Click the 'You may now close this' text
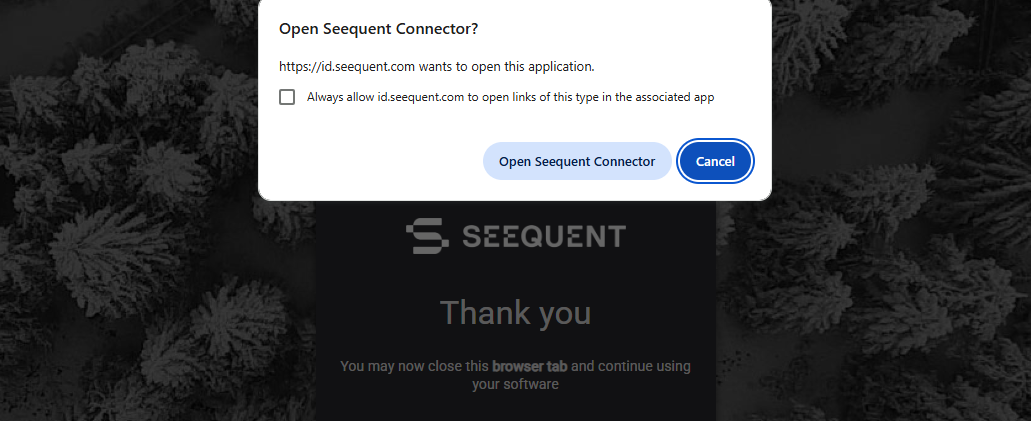 click(x=414, y=366)
